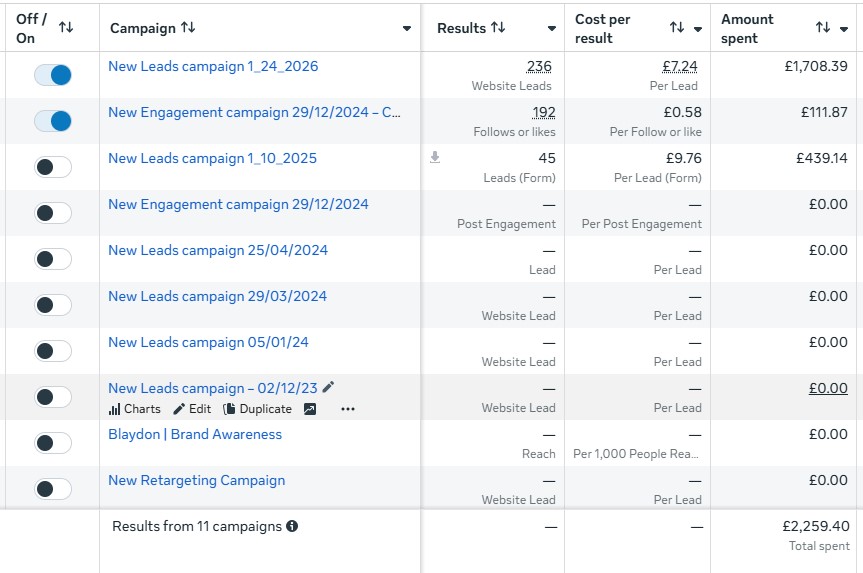Click the info icon next to Results from 11 campaigns

pyautogui.click(x=292, y=526)
